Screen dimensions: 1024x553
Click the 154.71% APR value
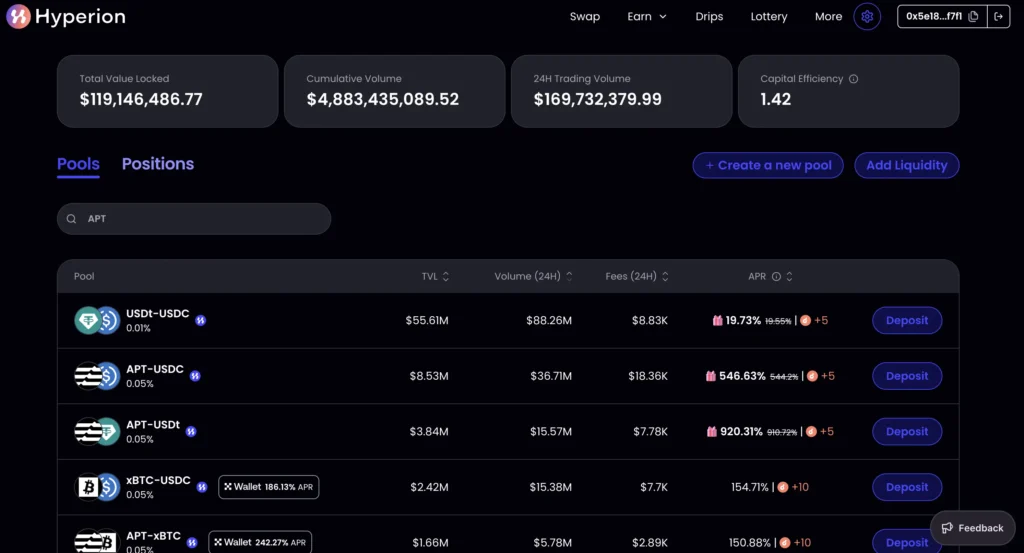(x=750, y=487)
